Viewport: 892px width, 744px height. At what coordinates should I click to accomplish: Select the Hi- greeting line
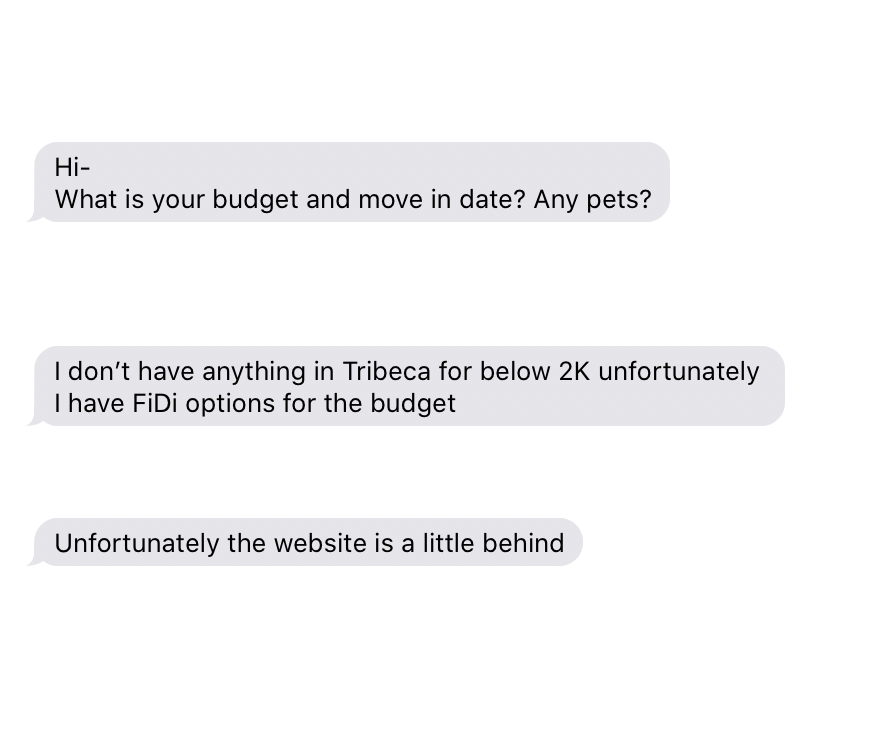tap(72, 168)
